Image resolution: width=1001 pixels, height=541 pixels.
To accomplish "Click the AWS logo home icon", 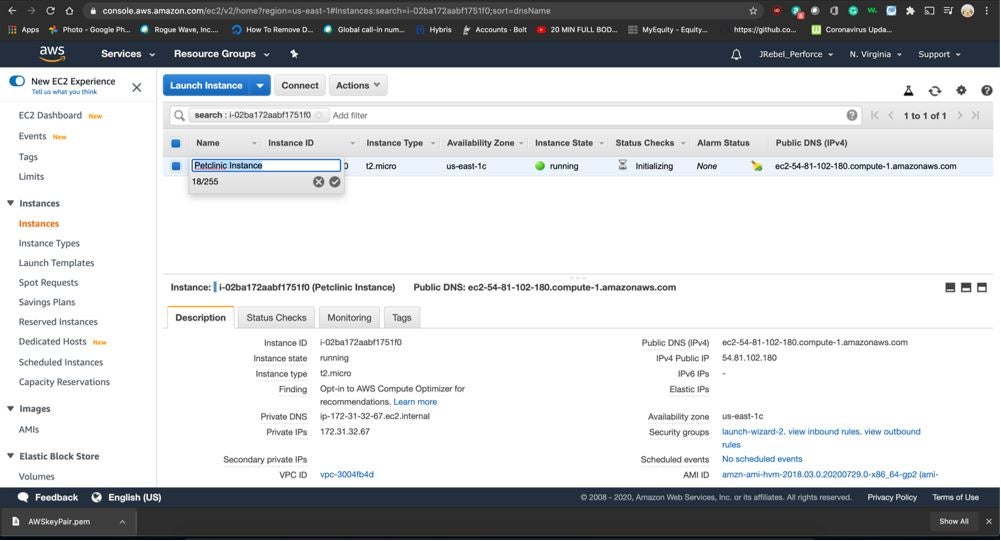I will click(x=52, y=54).
